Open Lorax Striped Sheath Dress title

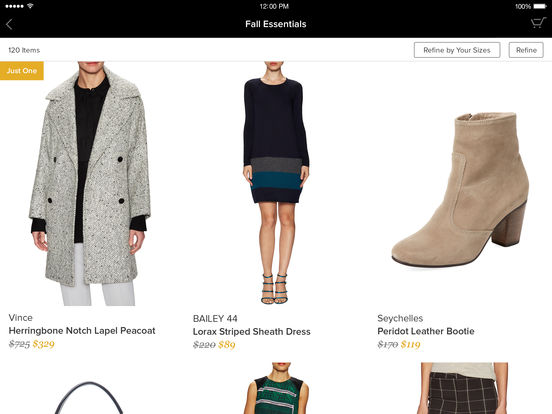click(x=252, y=332)
